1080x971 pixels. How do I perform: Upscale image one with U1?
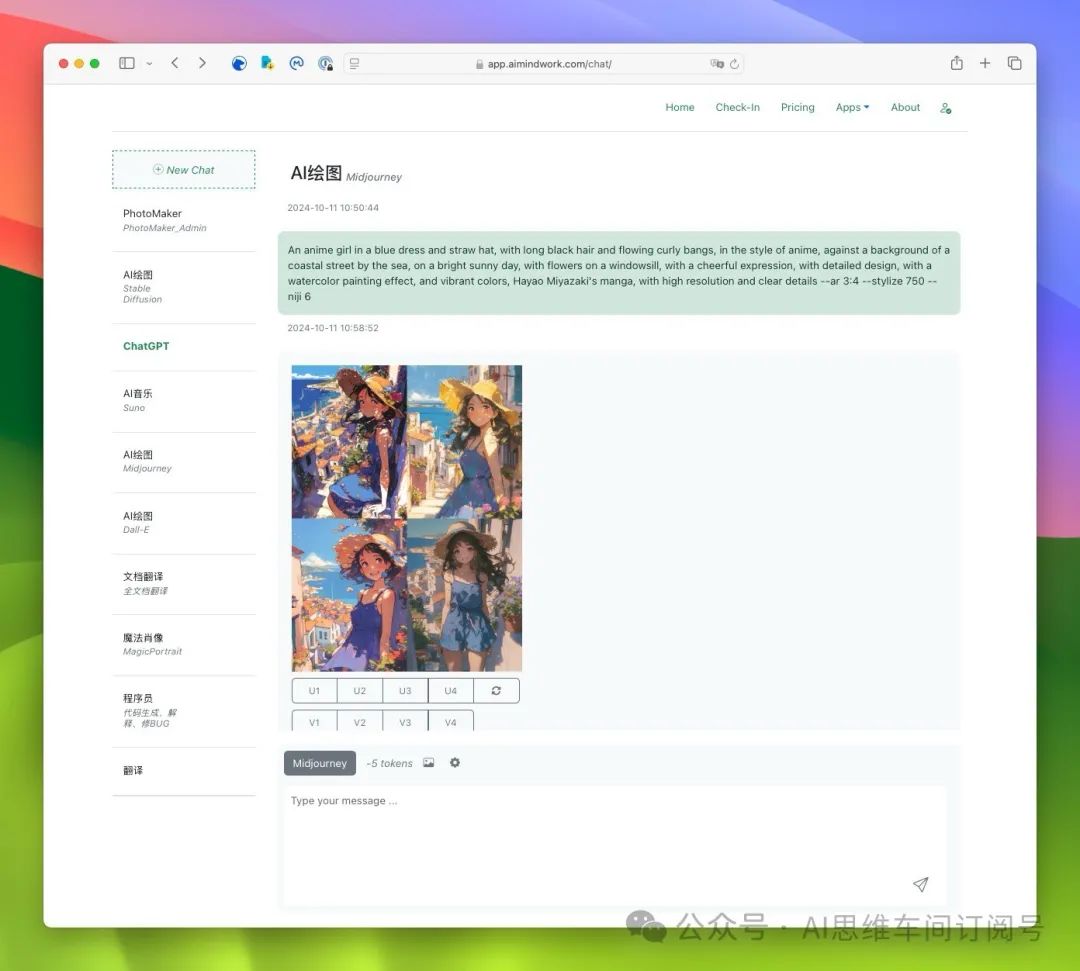click(314, 691)
